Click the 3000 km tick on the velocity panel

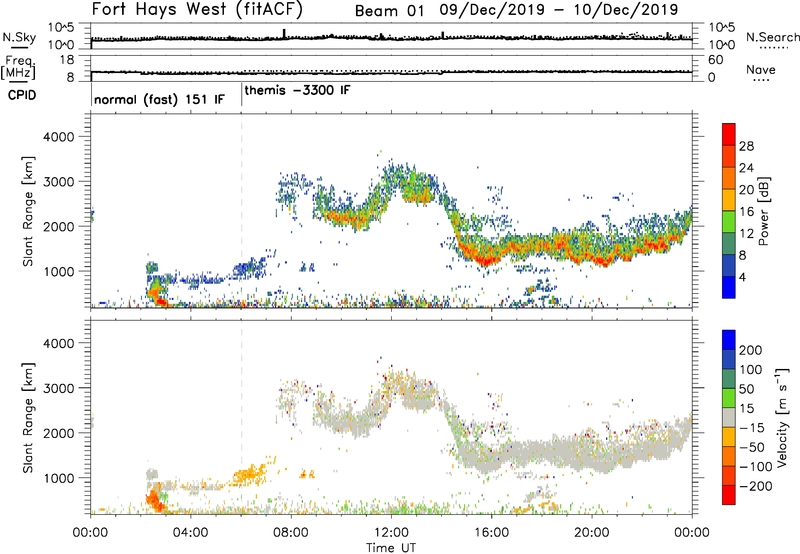point(58,388)
